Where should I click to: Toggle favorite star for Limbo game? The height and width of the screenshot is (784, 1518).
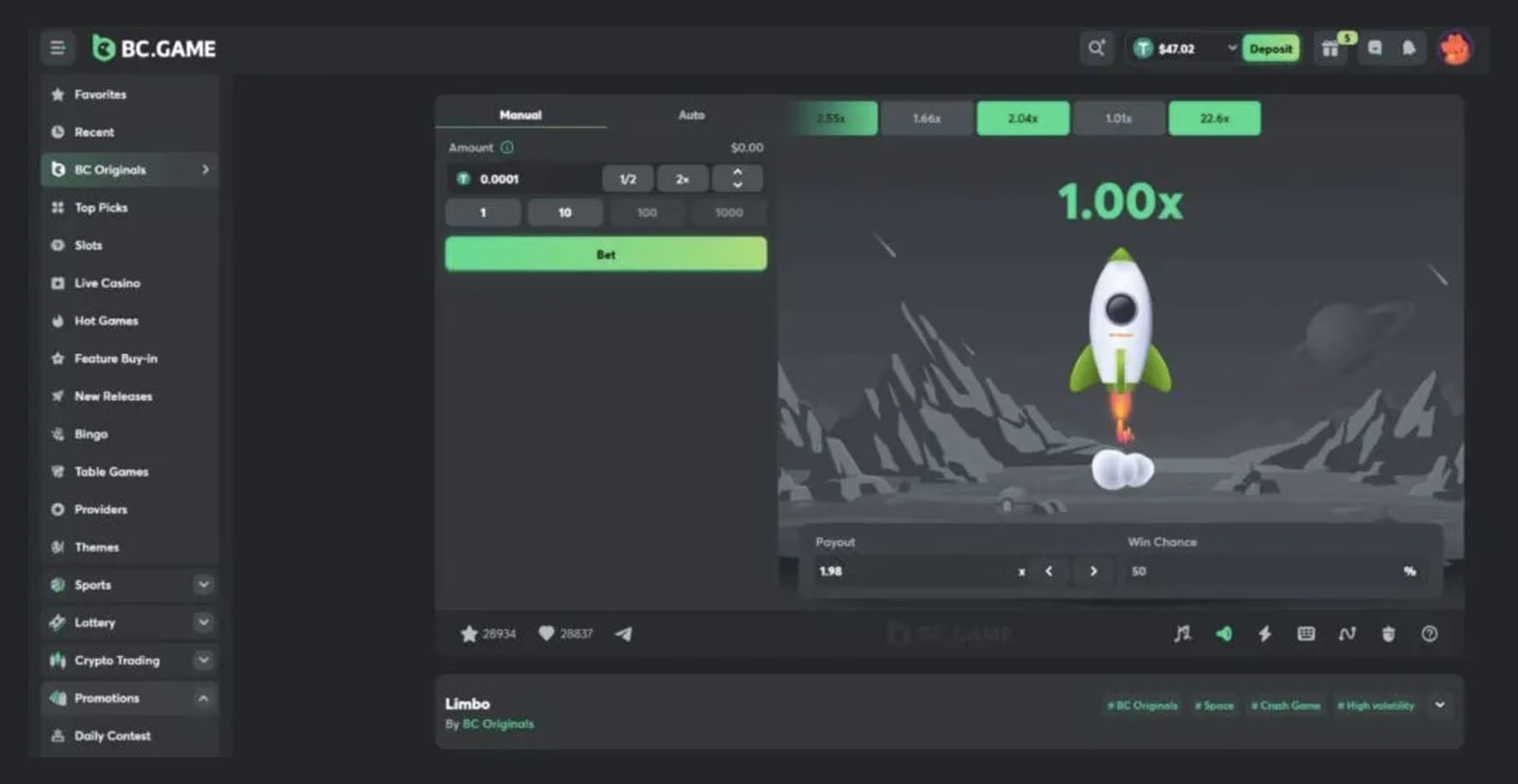point(469,634)
